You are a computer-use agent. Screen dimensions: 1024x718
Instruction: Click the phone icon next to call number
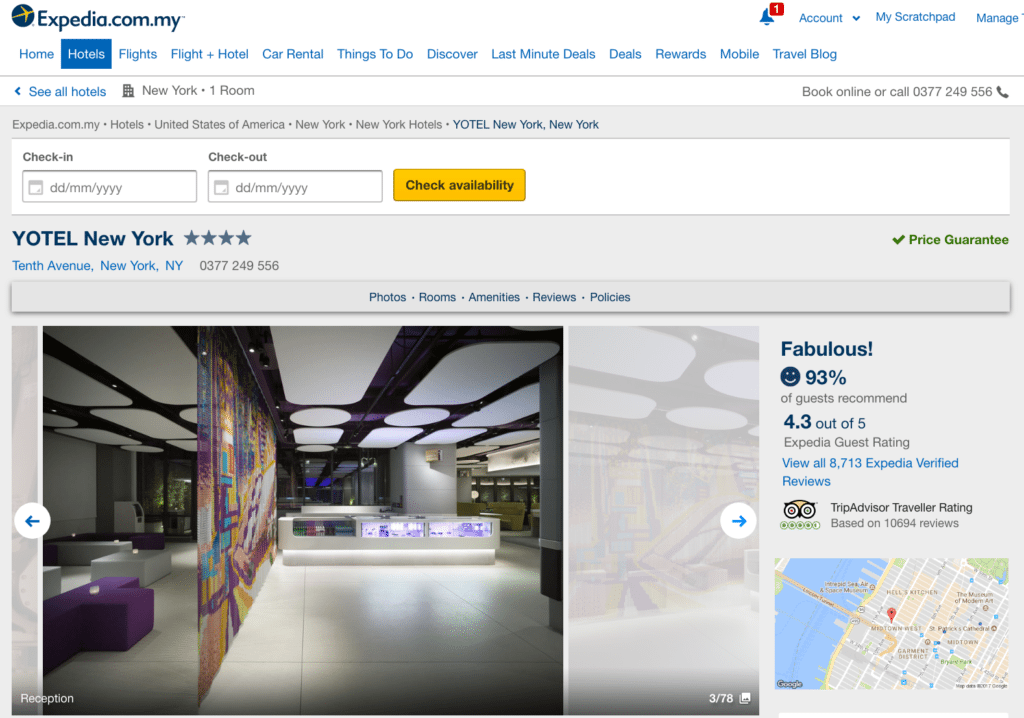pyautogui.click(x=1003, y=92)
